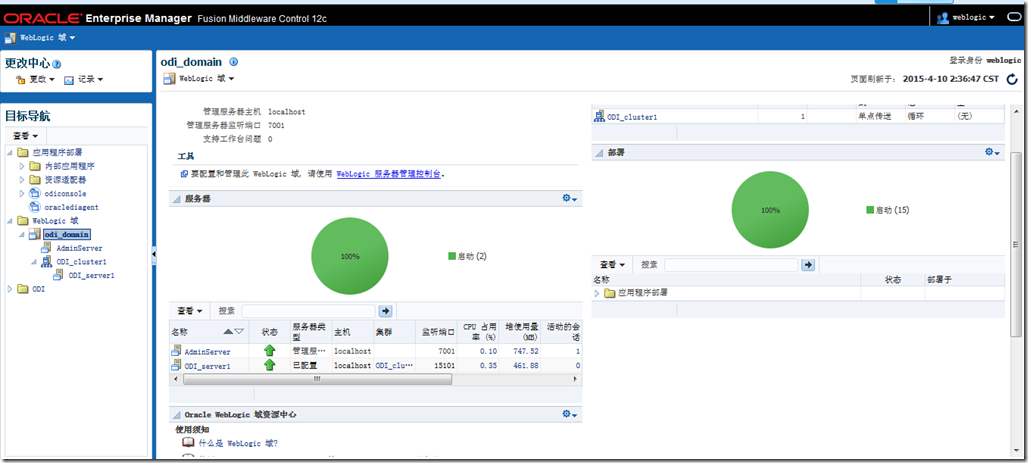Click the AdminServer server icon in tree
This screenshot has height=463, width=1028.
(46, 248)
